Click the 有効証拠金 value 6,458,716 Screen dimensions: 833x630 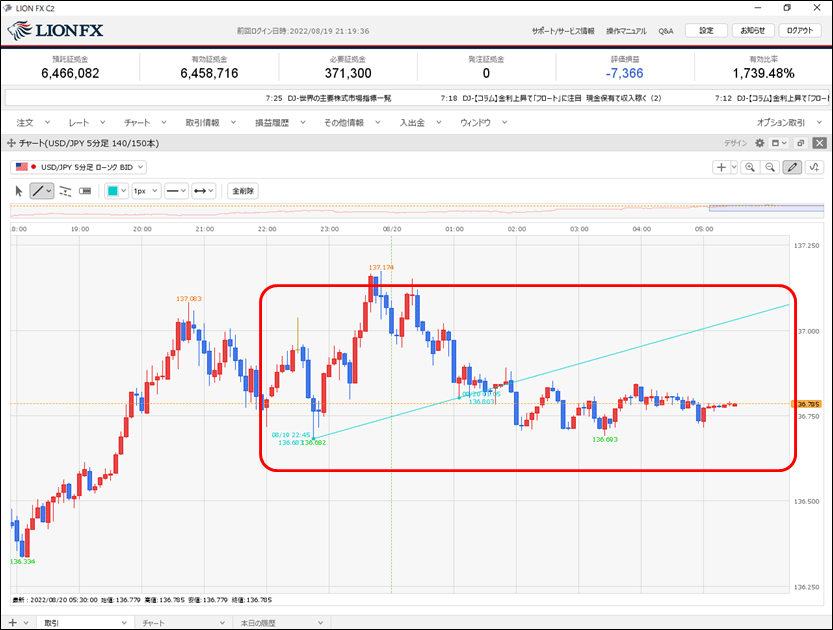coord(209,73)
